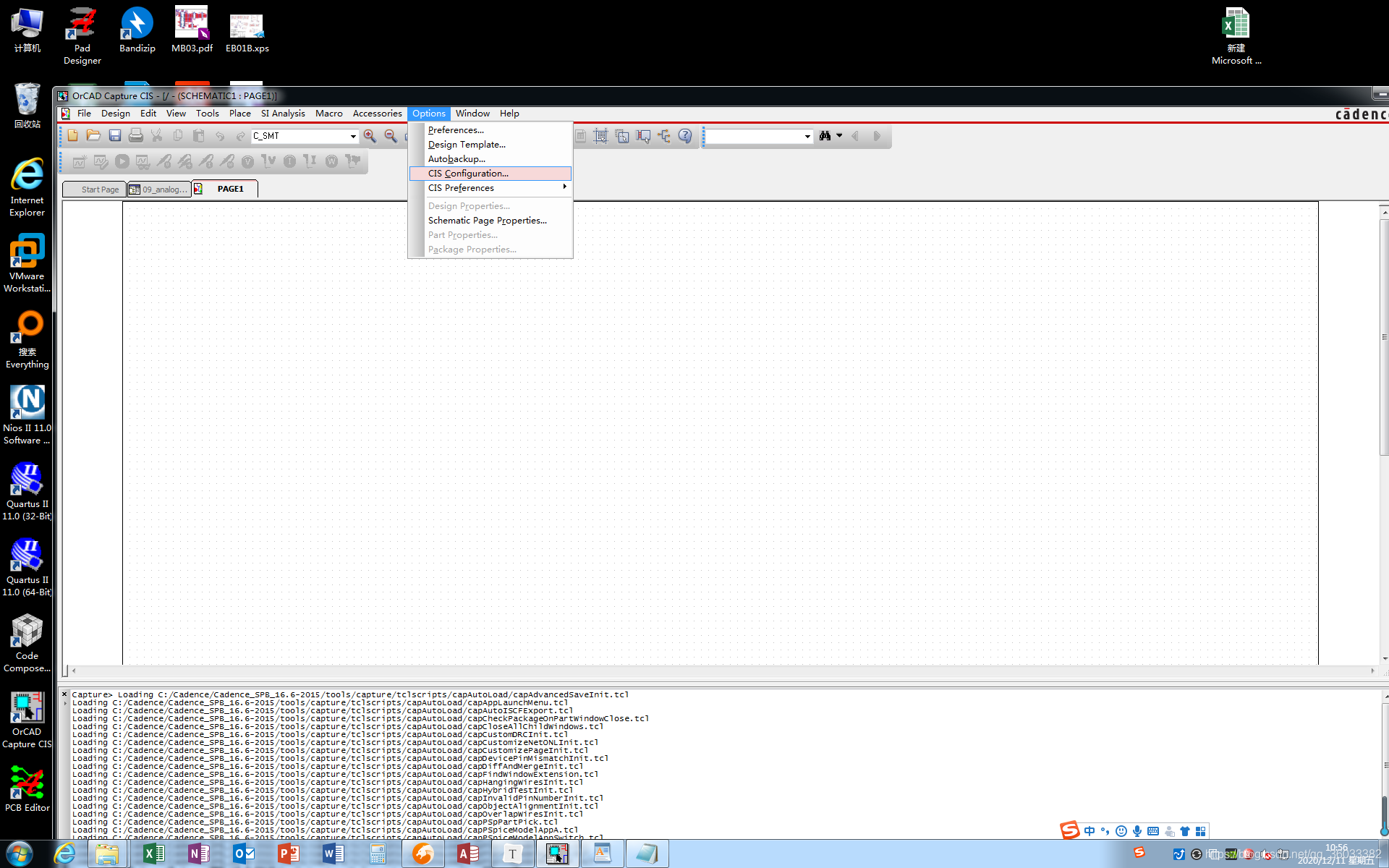Click the Help question mark icon
This screenshot has height=868, width=1389.
point(685,136)
